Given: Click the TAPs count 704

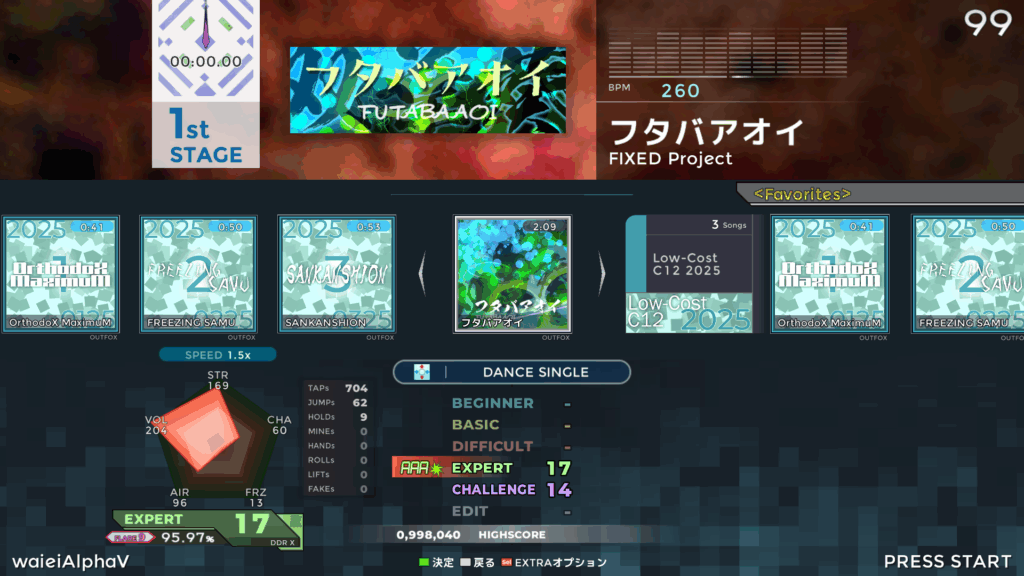Looking at the screenshot, I should 357,389.
